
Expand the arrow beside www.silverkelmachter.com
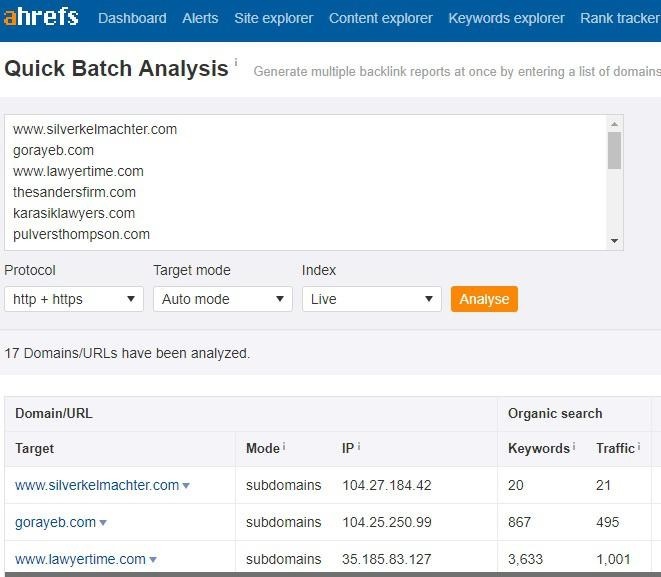(186, 486)
